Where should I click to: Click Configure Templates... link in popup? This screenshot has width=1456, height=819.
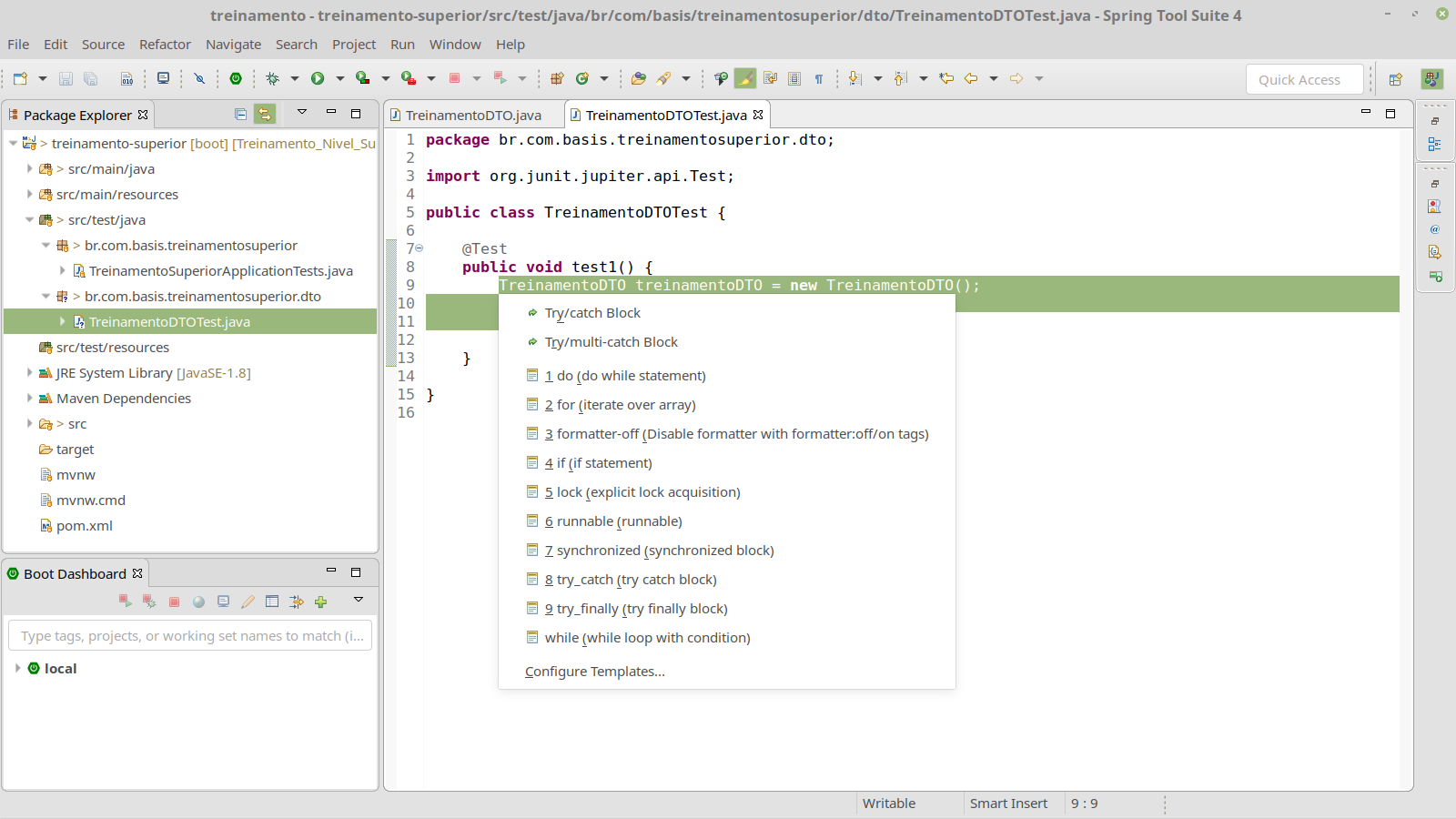[594, 672]
